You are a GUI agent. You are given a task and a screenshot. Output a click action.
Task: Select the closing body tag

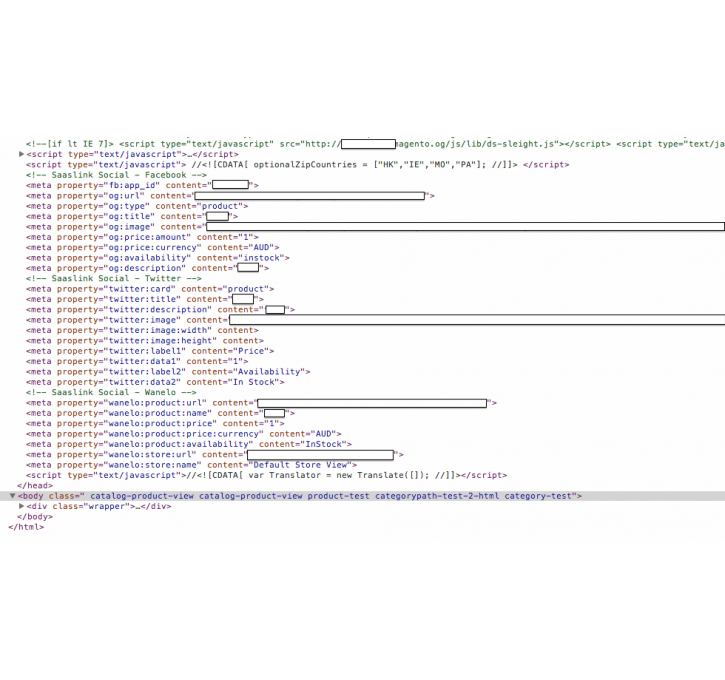coord(35,516)
